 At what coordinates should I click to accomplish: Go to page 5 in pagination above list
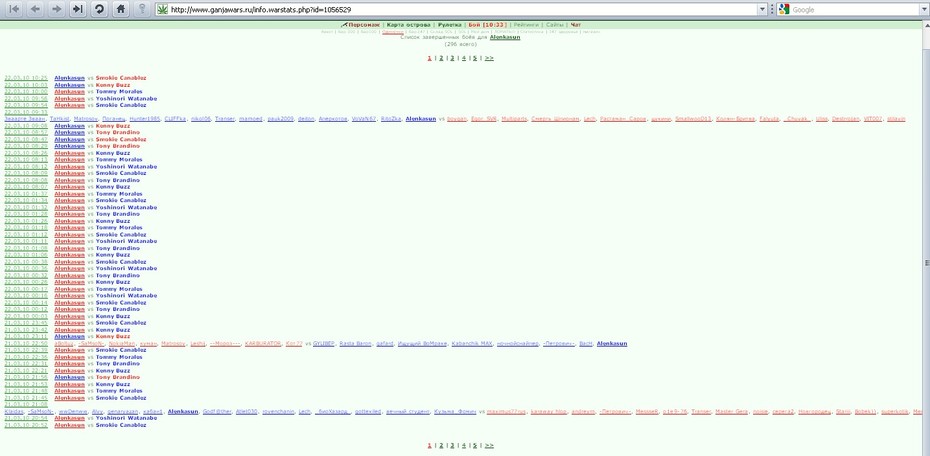tap(474, 58)
